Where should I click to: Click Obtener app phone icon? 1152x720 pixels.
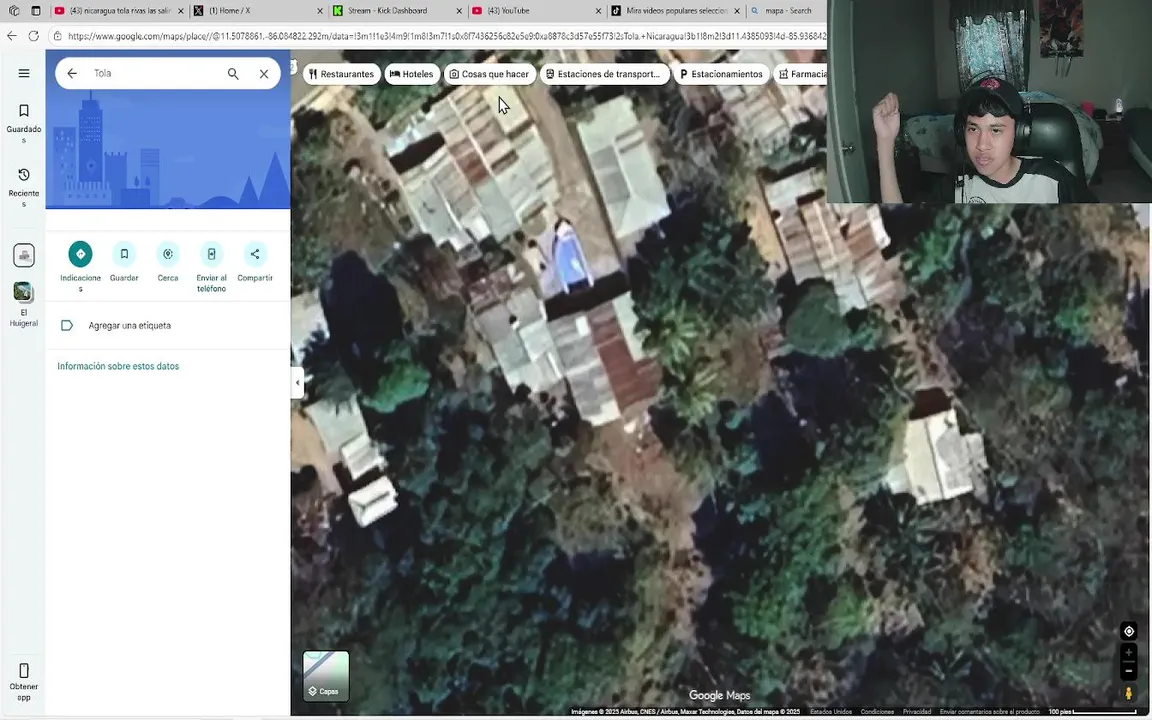coord(24,670)
